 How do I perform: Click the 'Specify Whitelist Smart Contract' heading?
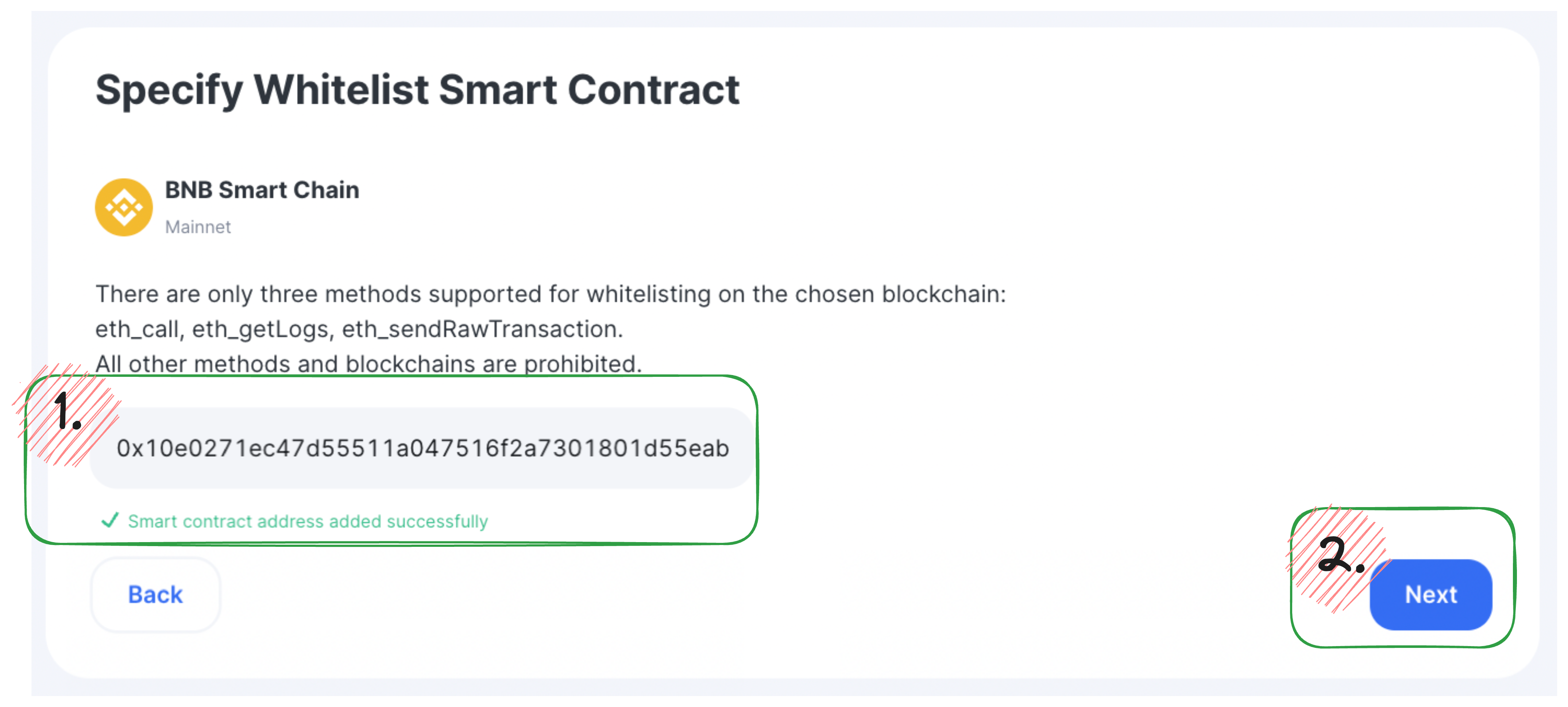pyautogui.click(x=418, y=90)
